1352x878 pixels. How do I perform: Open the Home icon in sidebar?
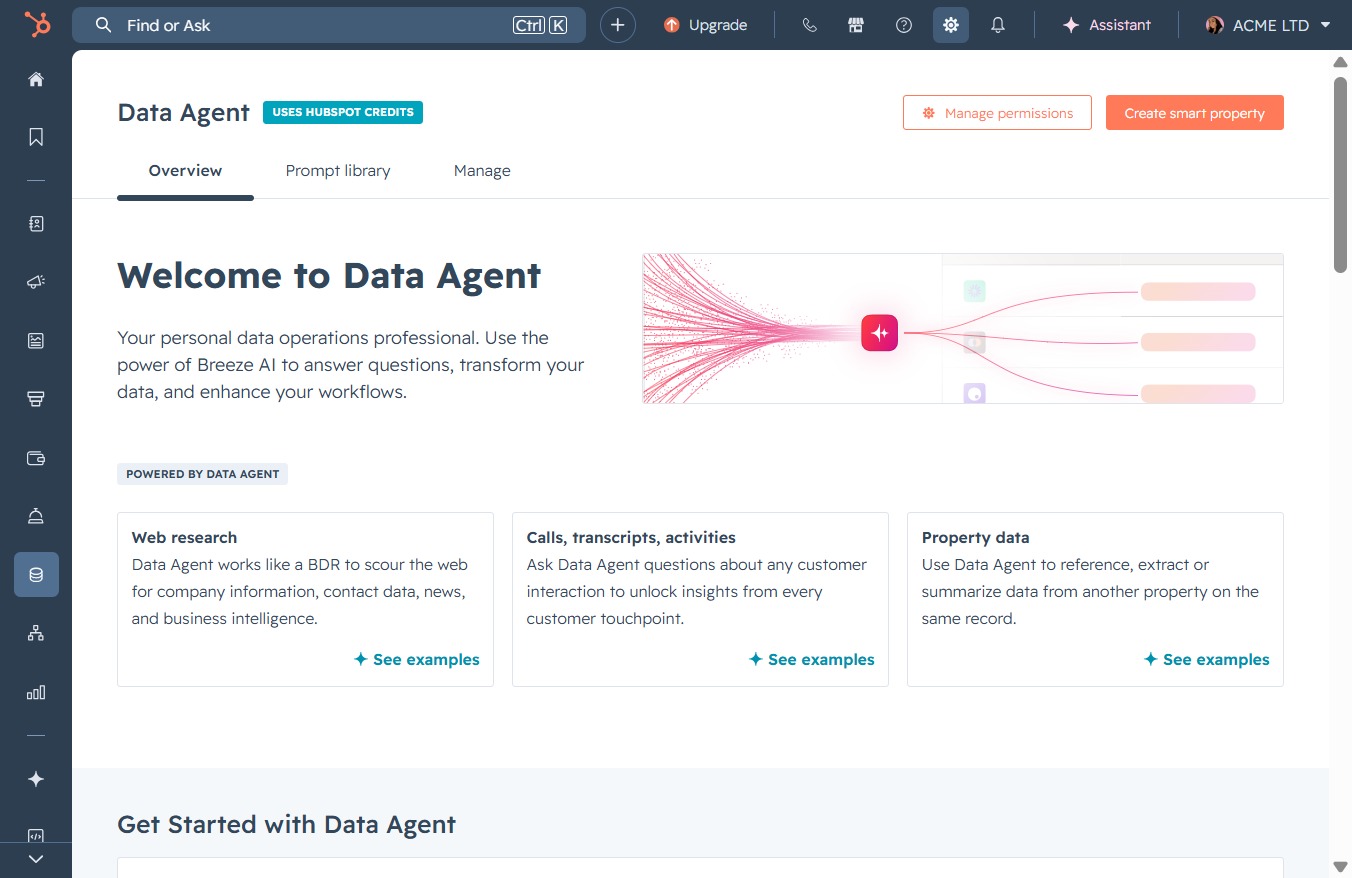pos(36,79)
